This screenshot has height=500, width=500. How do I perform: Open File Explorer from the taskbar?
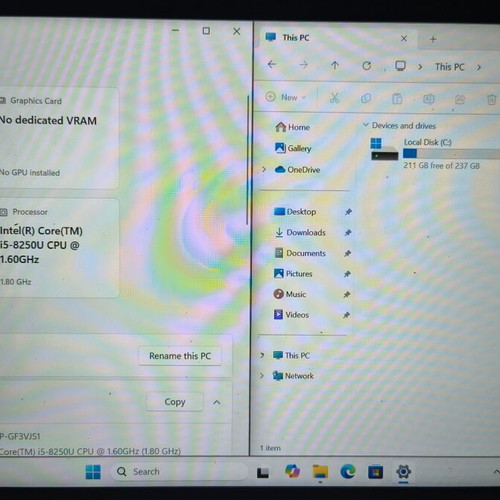tap(320, 472)
